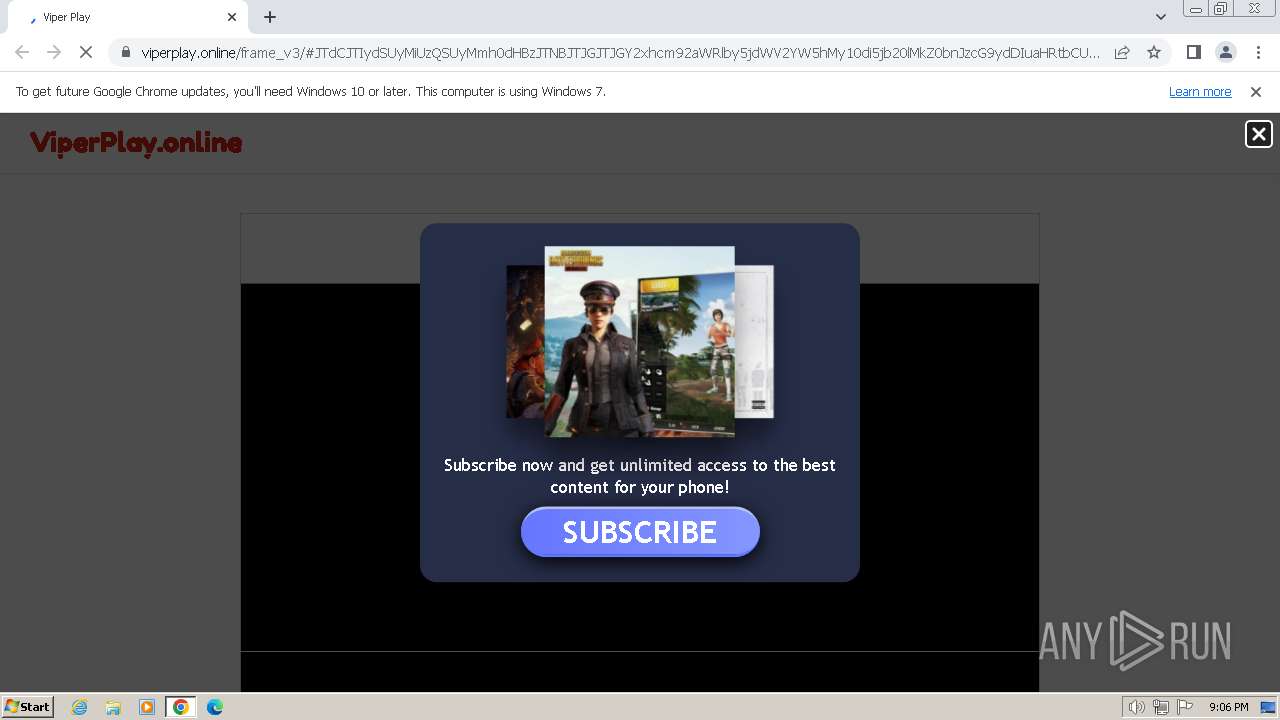The width and height of the screenshot is (1280, 720).
Task: Click the browser Back arrow
Action: pos(22,52)
